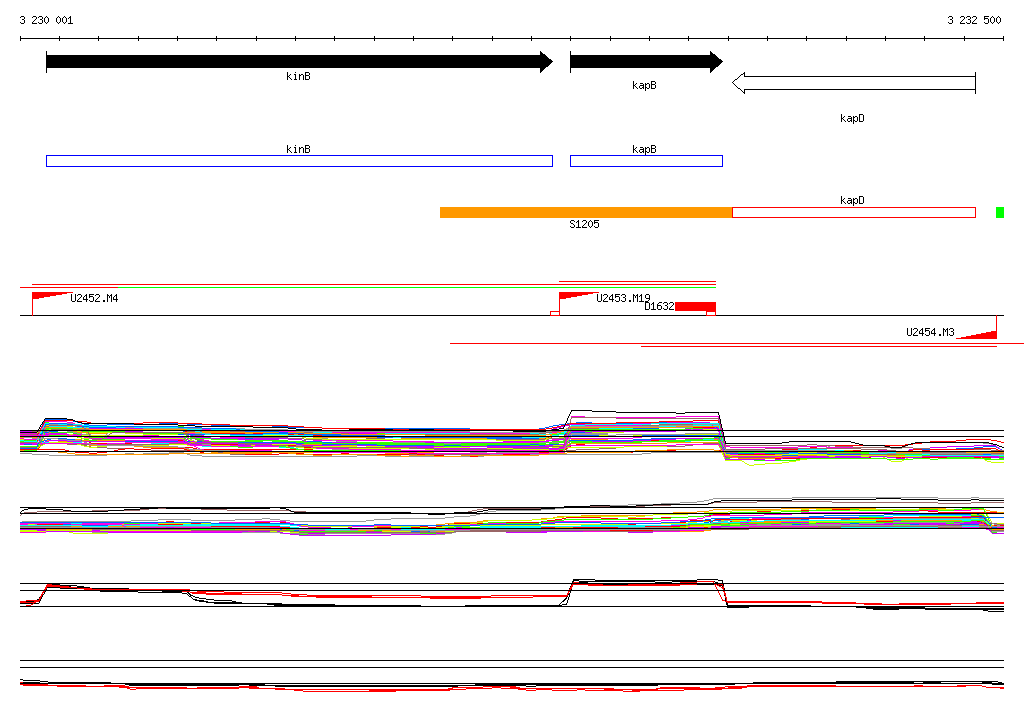This screenshot has height=714, width=1024.
Task: Click the long green transcript line
Action: coord(417,287)
